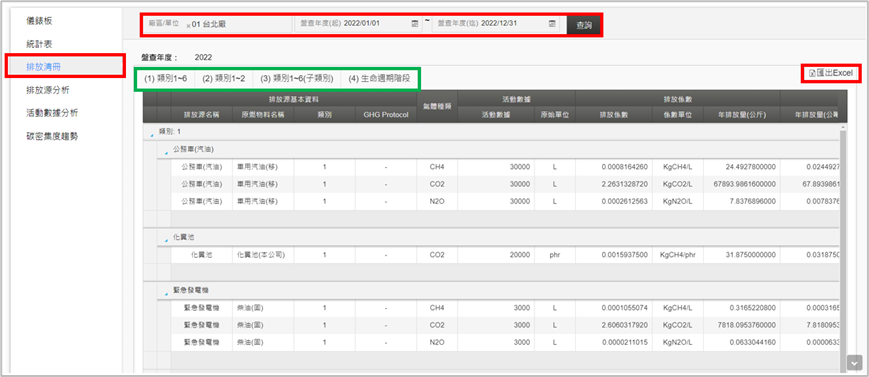Select cell 0.0002612563

[625, 201]
